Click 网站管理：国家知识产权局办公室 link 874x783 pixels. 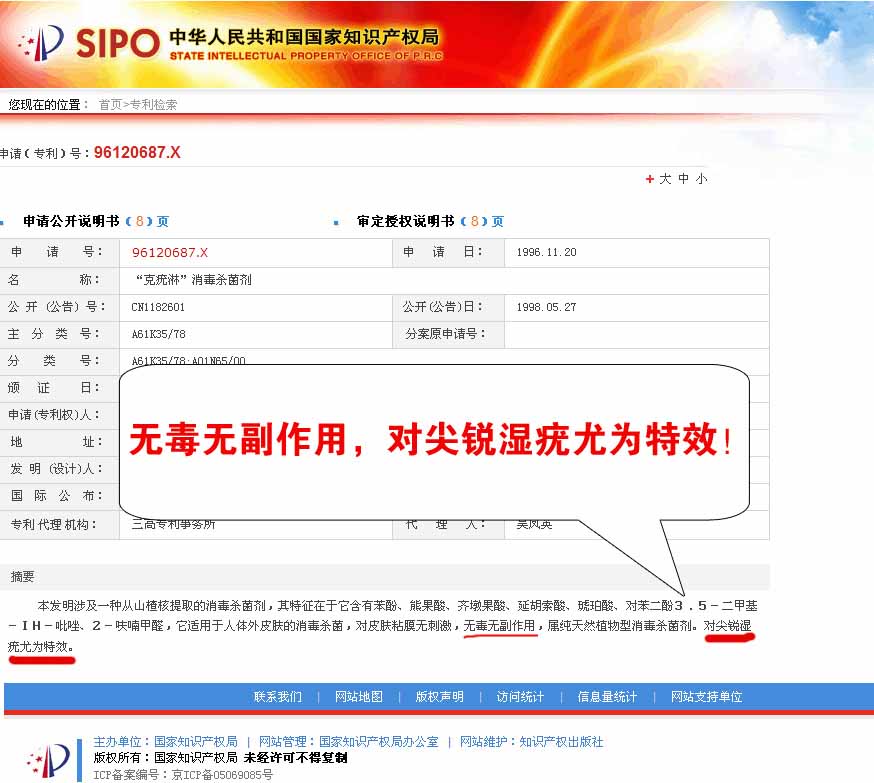pyautogui.click(x=348, y=742)
